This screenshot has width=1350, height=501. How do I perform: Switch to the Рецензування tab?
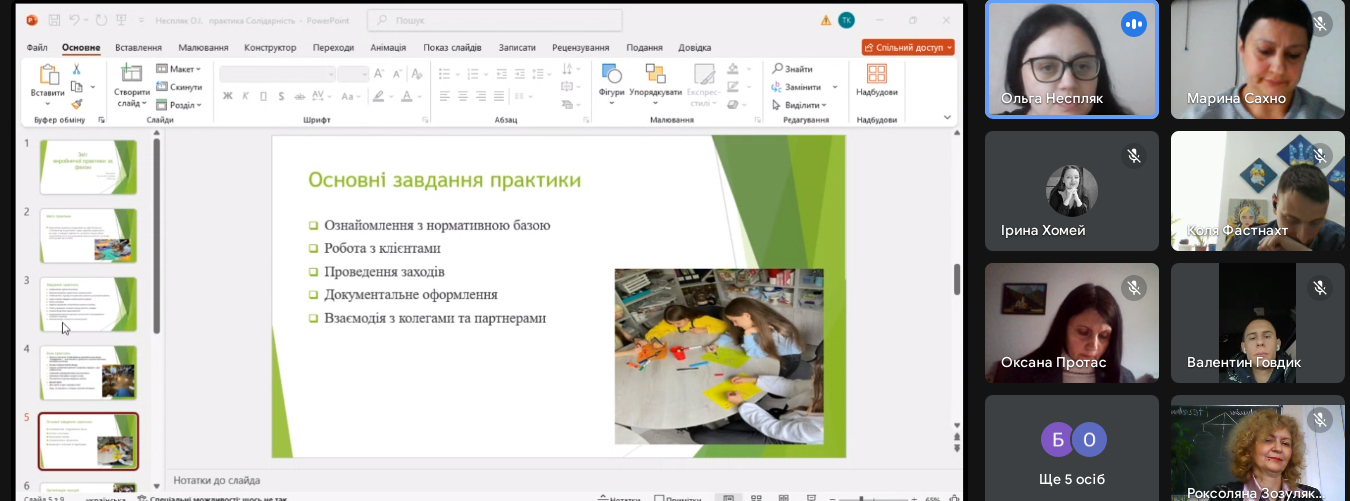click(x=580, y=47)
